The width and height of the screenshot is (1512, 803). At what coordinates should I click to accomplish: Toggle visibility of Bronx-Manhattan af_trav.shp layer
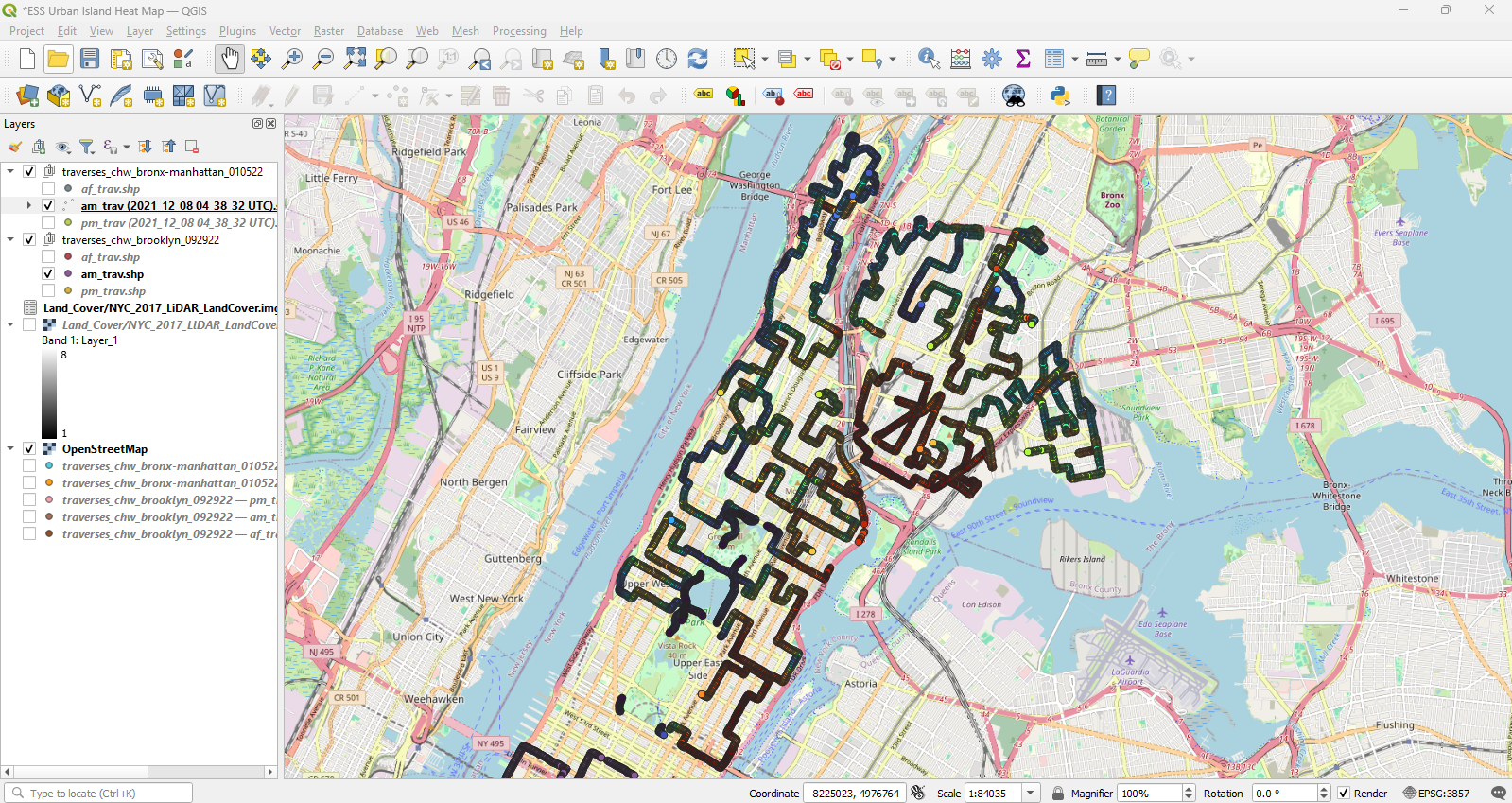pos(48,189)
